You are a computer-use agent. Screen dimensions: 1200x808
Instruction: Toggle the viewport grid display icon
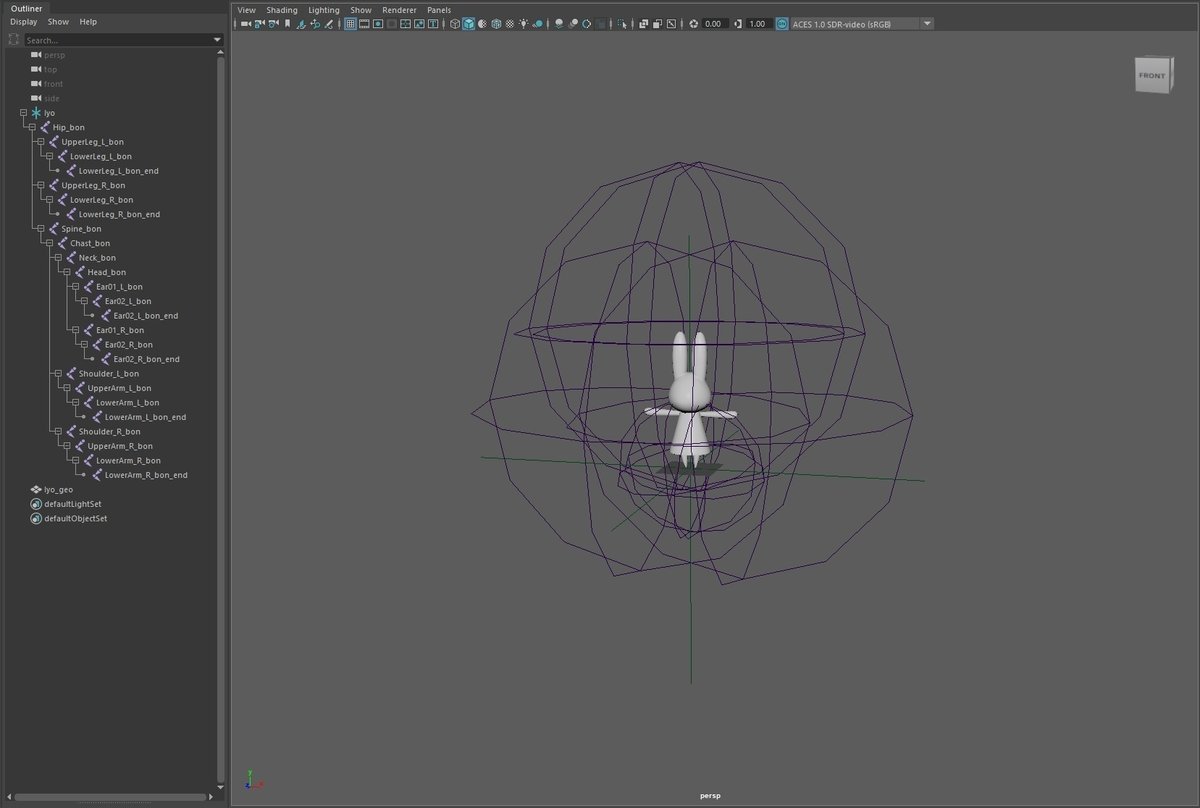pyautogui.click(x=351, y=24)
